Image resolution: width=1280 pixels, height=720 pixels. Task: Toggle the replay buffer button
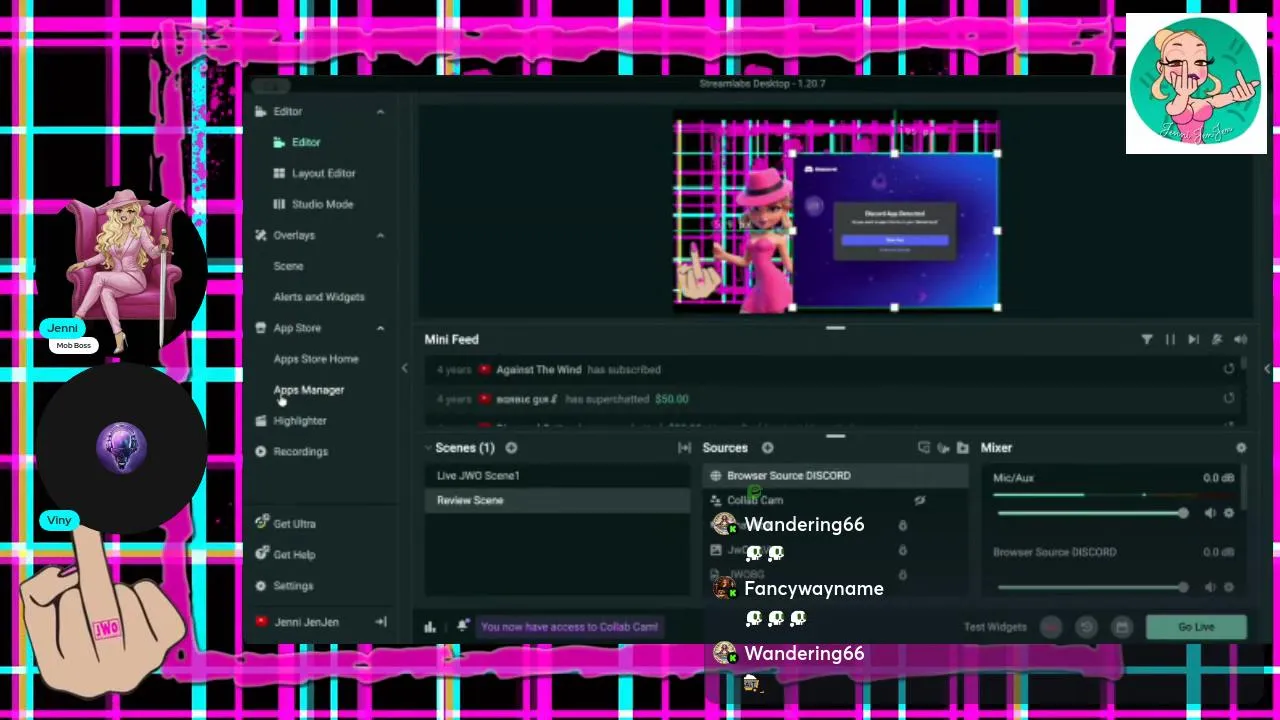pos(1086,627)
